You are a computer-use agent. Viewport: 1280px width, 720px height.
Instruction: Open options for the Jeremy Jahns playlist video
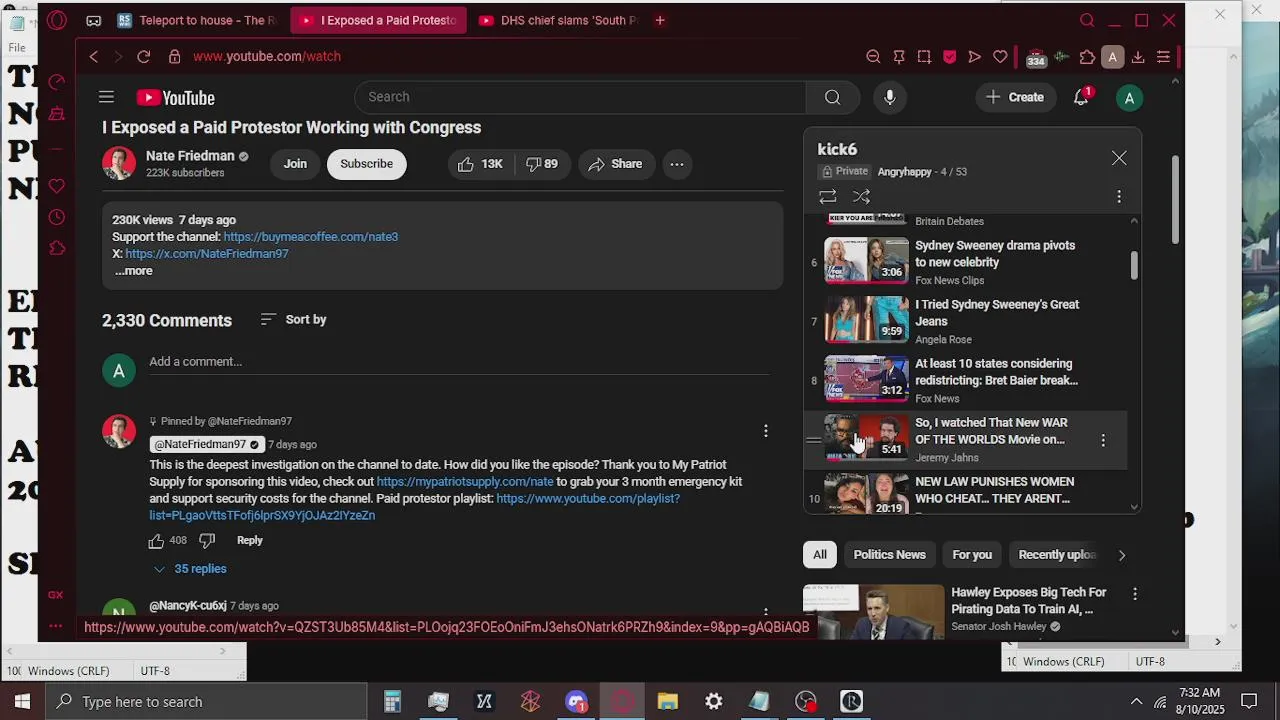1103,440
